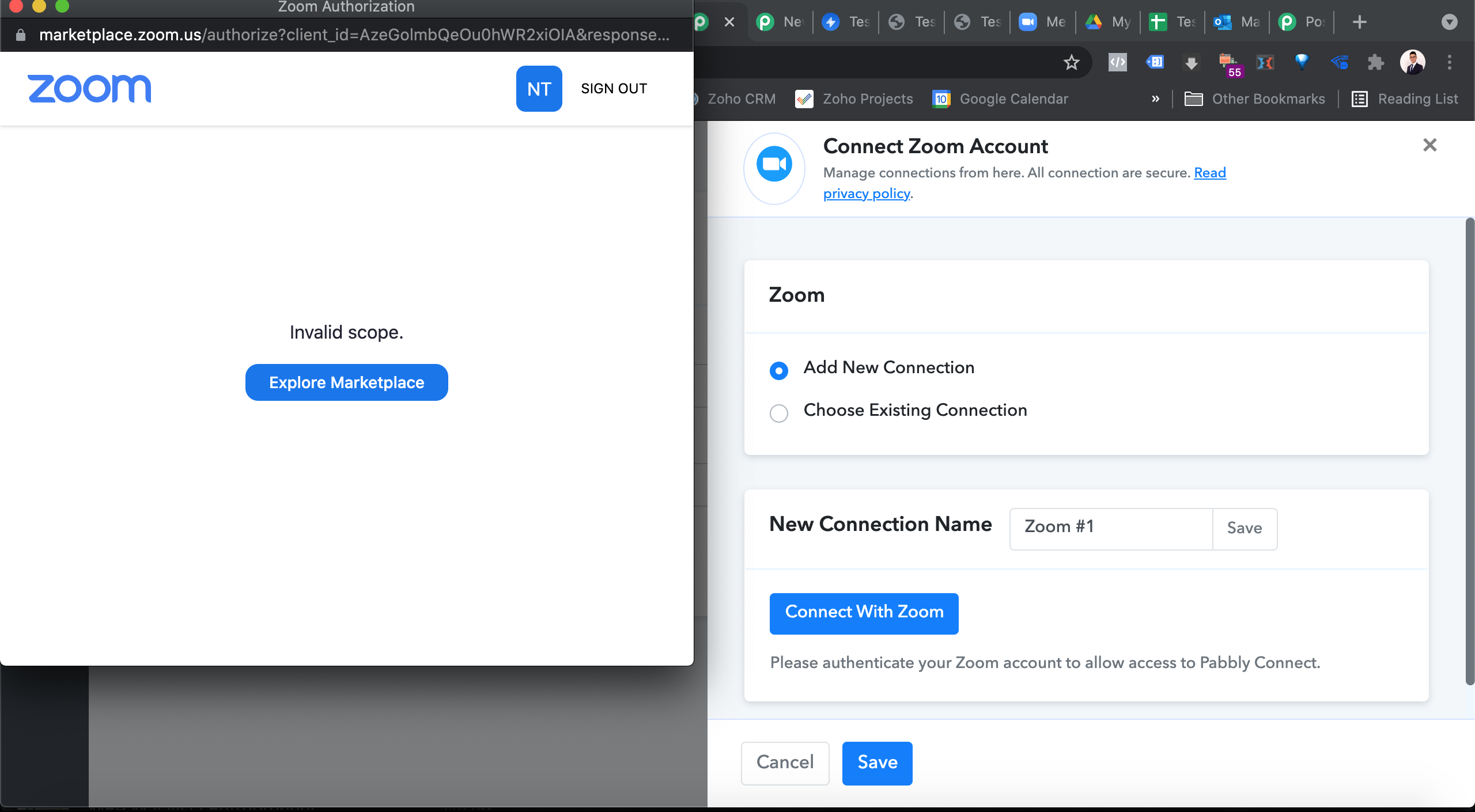Open the Zoho Projects bookmark
Image resolution: width=1475 pixels, height=812 pixels.
coord(854,99)
